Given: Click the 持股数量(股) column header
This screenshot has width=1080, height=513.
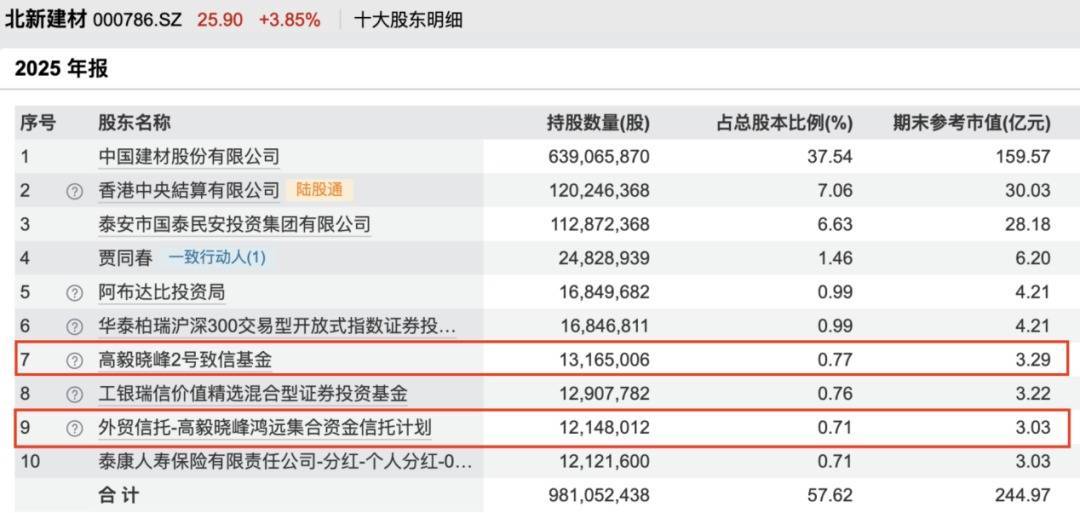Looking at the screenshot, I should point(598,123).
